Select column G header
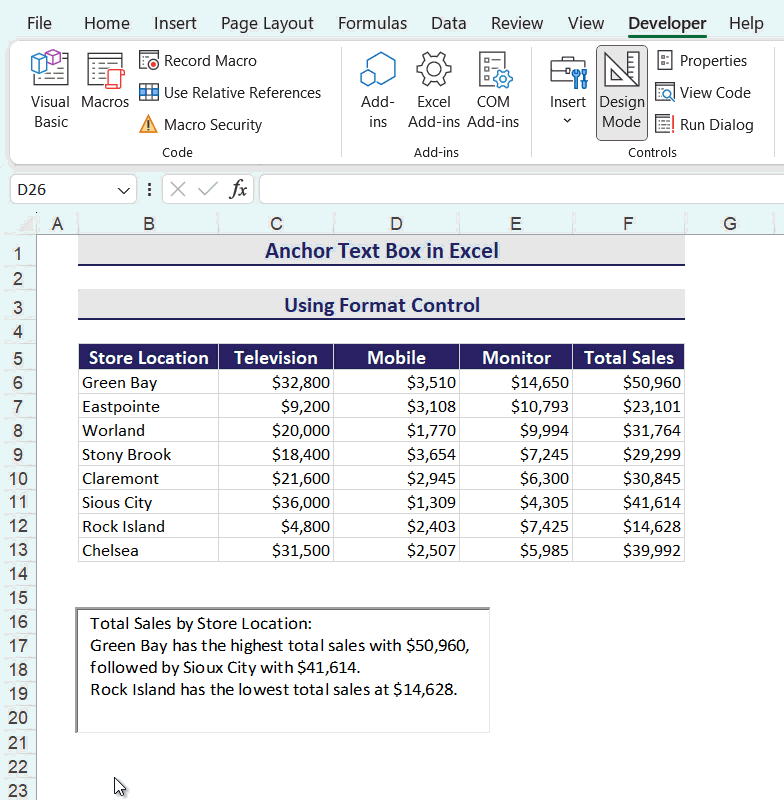The height and width of the screenshot is (800, 784). tap(730, 223)
